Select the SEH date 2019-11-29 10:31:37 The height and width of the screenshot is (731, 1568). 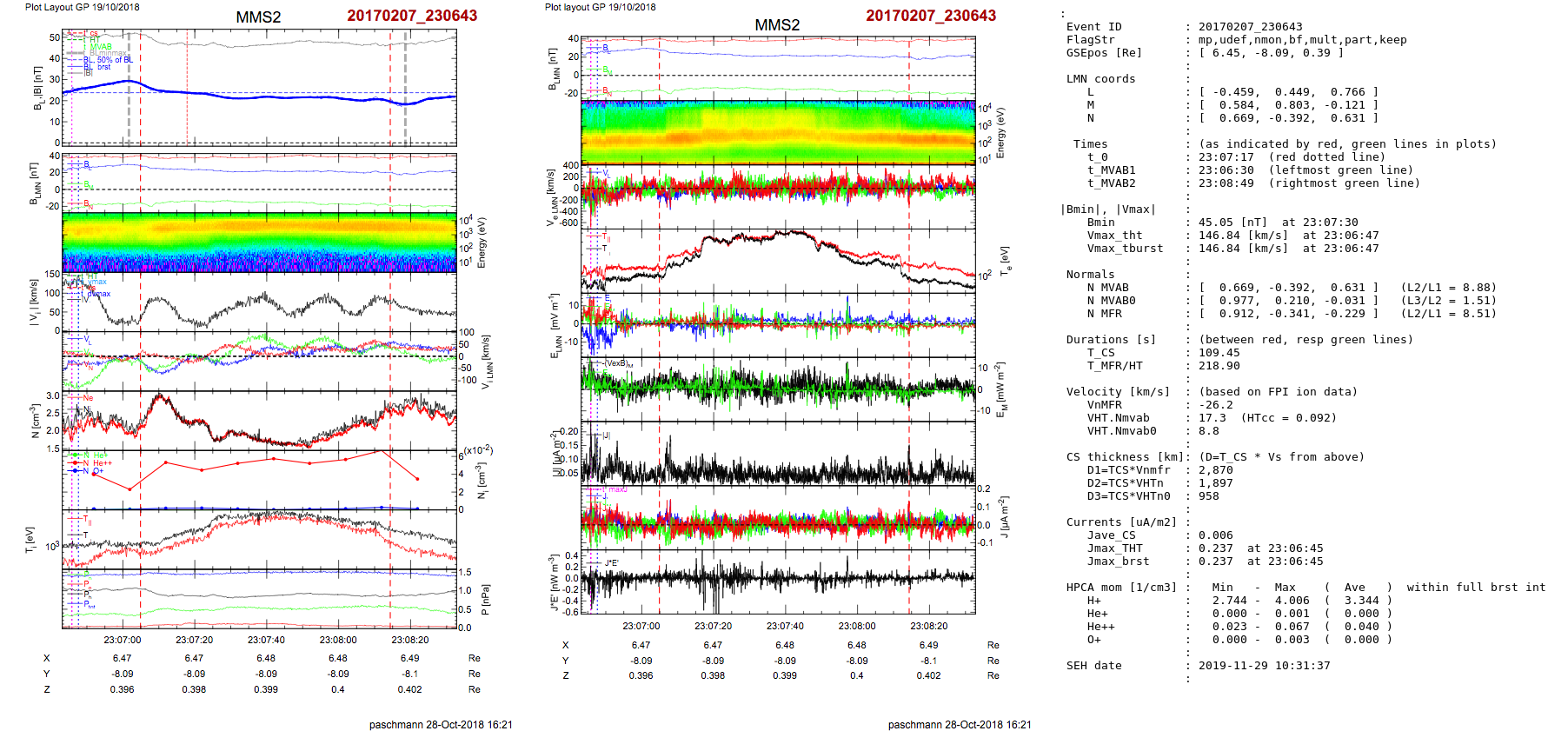coord(1264,666)
